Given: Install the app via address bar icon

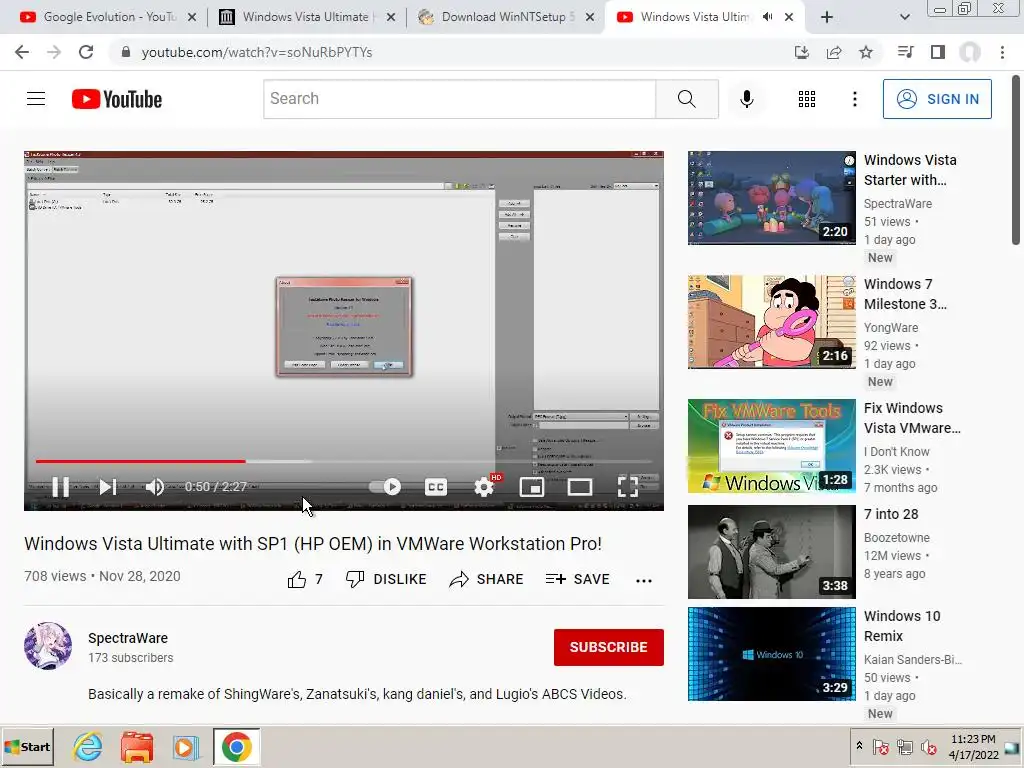Looking at the screenshot, I should click(801, 52).
